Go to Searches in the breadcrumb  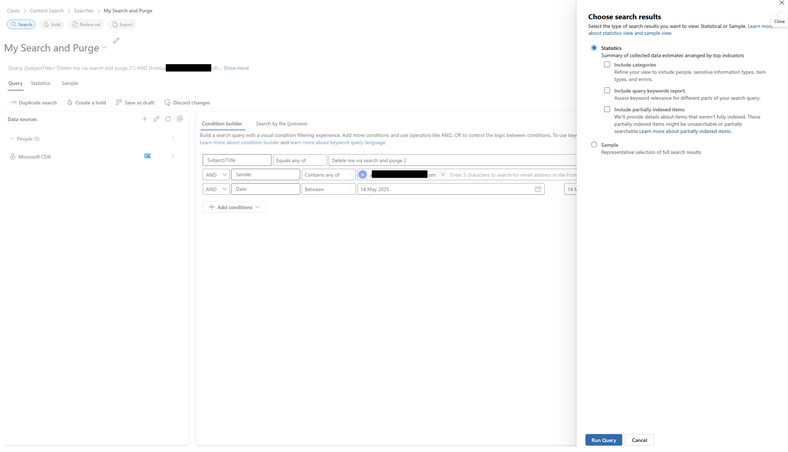(83, 11)
